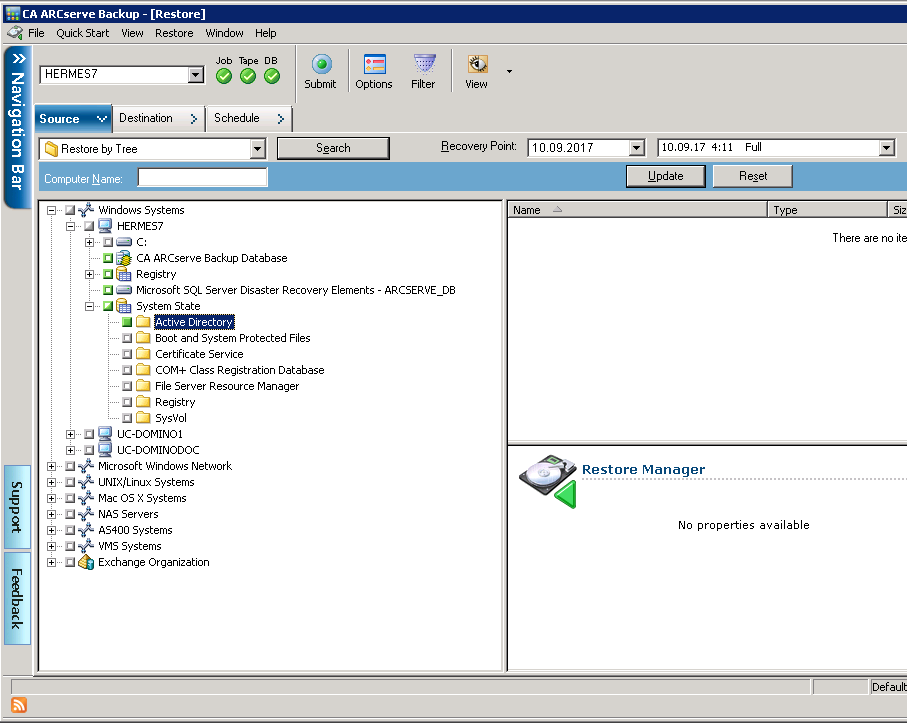This screenshot has width=907, height=723.
Task: Expand the C: drive node
Action: pyautogui.click(x=89, y=242)
